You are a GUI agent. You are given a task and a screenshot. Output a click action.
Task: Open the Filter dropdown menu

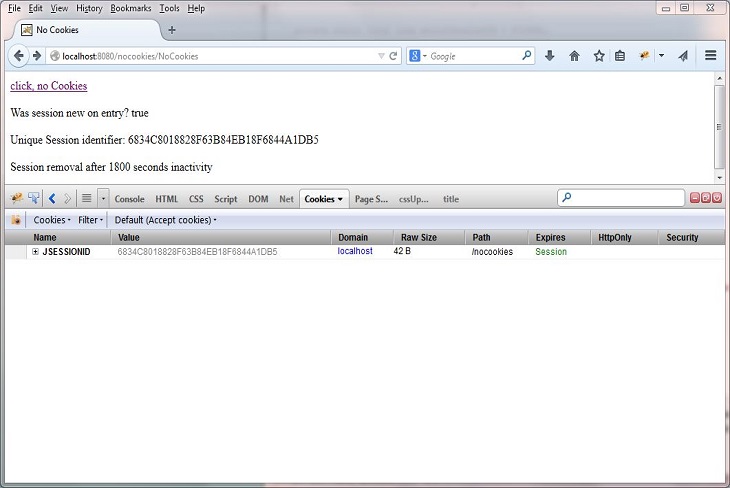click(x=90, y=220)
